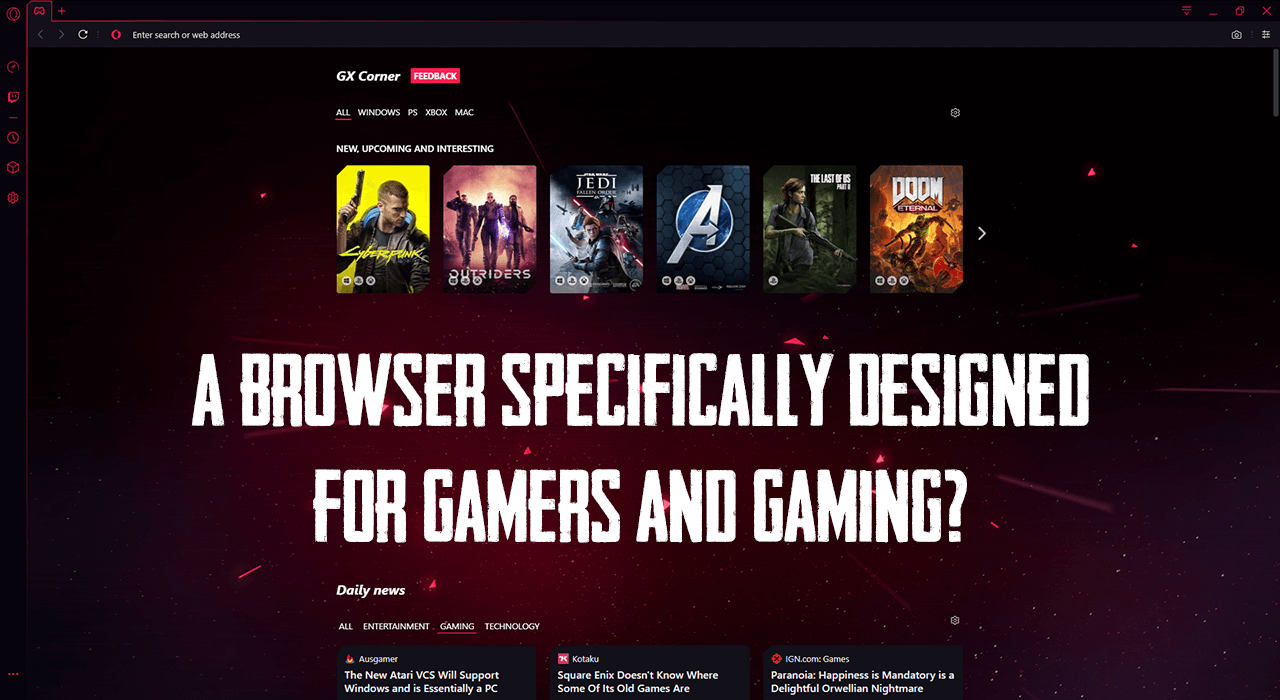Select the MAC platform filter
The height and width of the screenshot is (700, 1280).
point(464,113)
